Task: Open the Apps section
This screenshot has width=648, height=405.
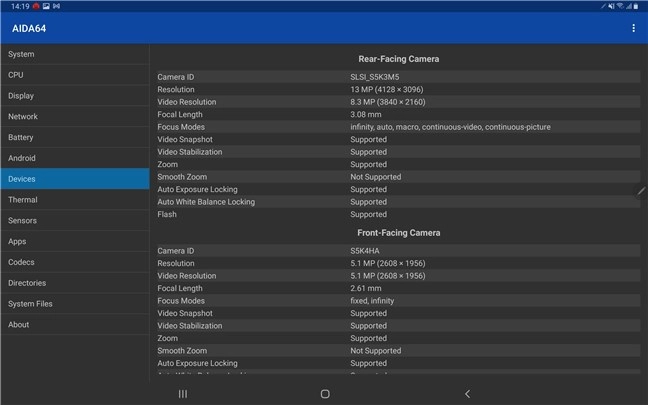Action: (x=75, y=241)
